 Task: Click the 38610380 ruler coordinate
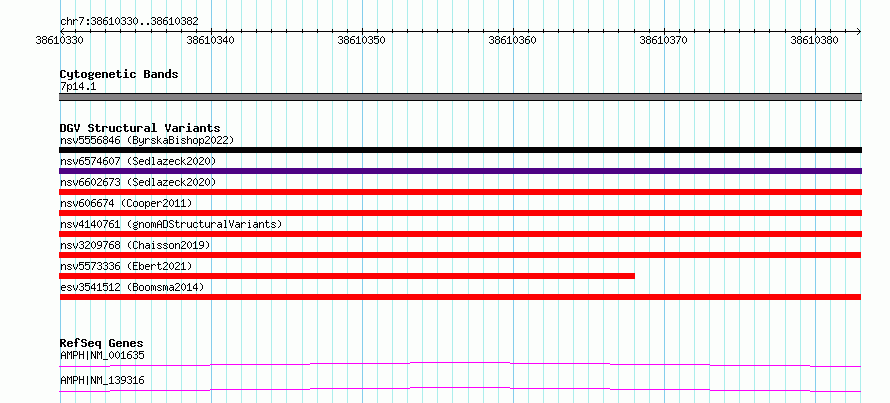[815, 40]
